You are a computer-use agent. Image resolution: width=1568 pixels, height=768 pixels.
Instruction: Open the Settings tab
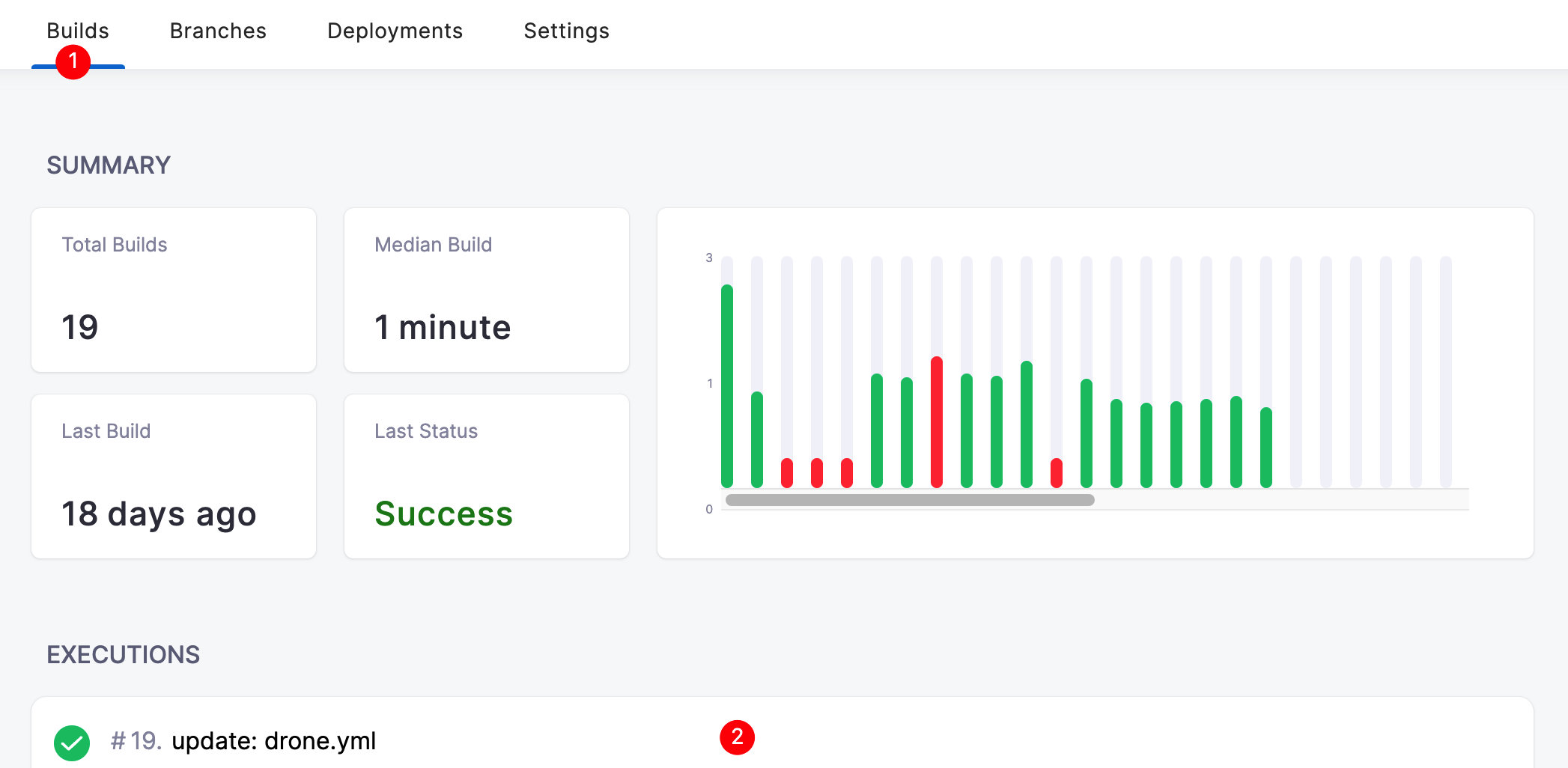point(566,31)
